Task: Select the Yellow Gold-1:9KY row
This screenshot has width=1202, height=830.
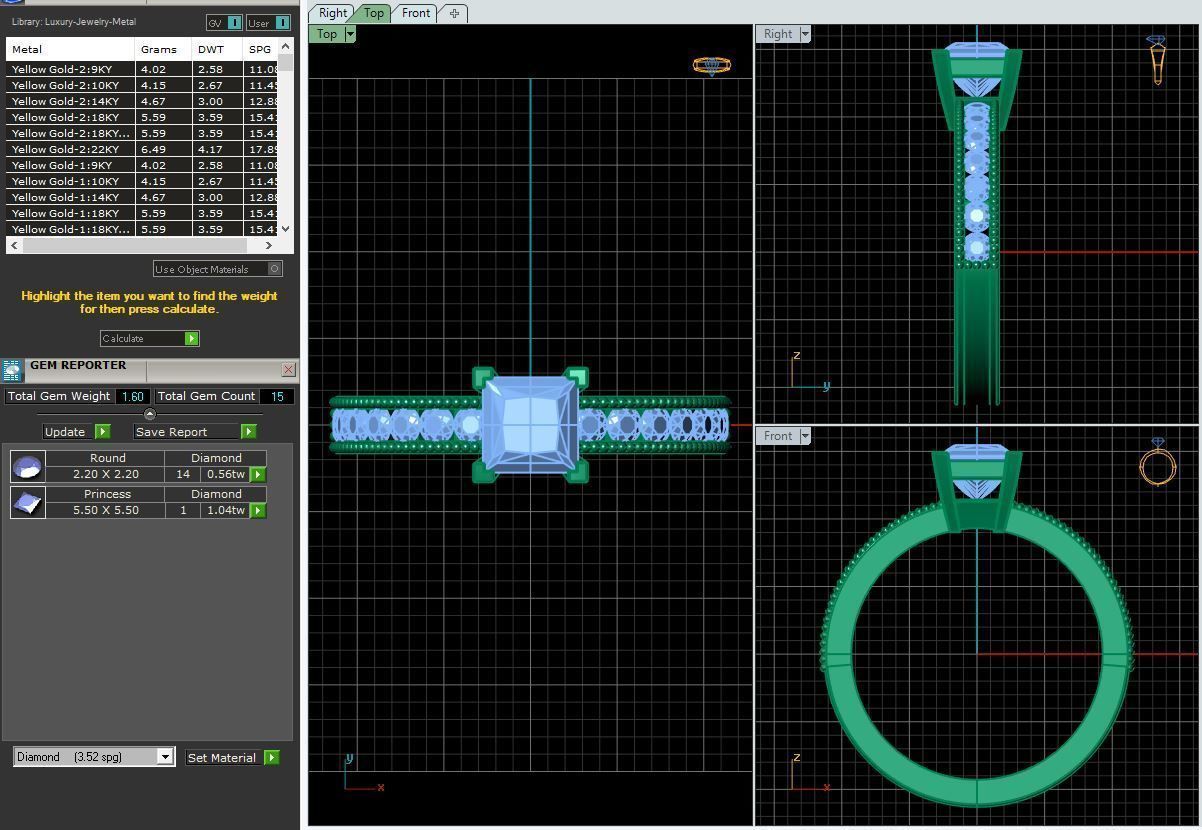Action: 142,165
